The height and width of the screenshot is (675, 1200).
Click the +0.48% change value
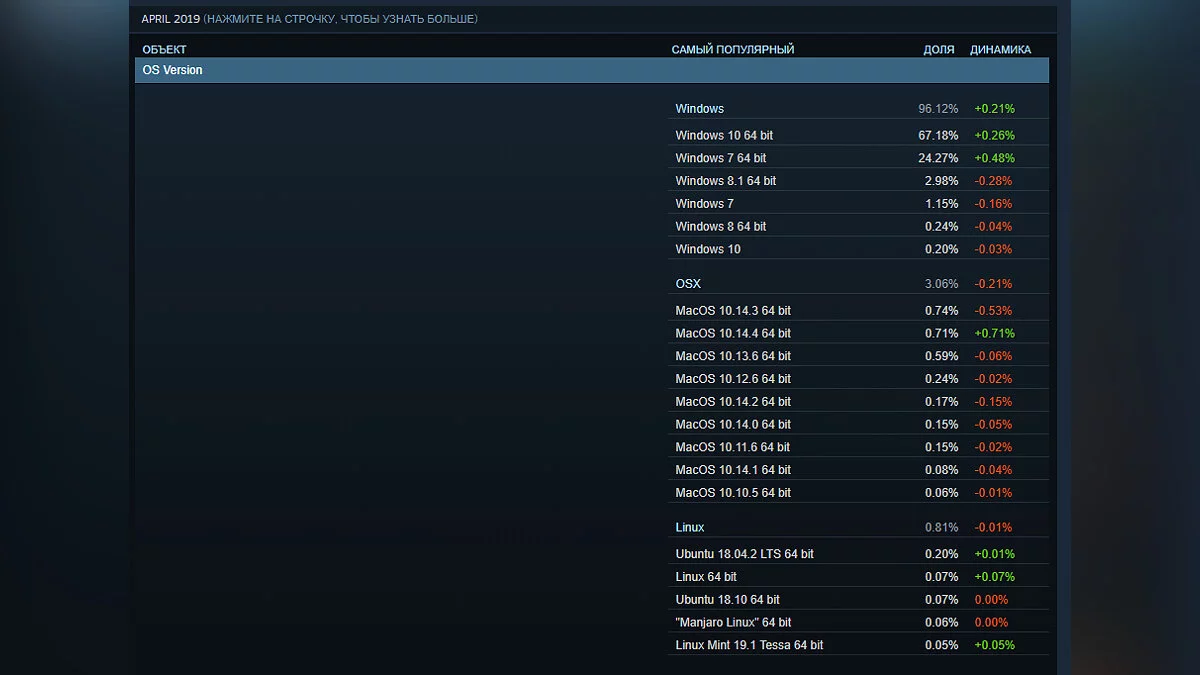click(994, 158)
